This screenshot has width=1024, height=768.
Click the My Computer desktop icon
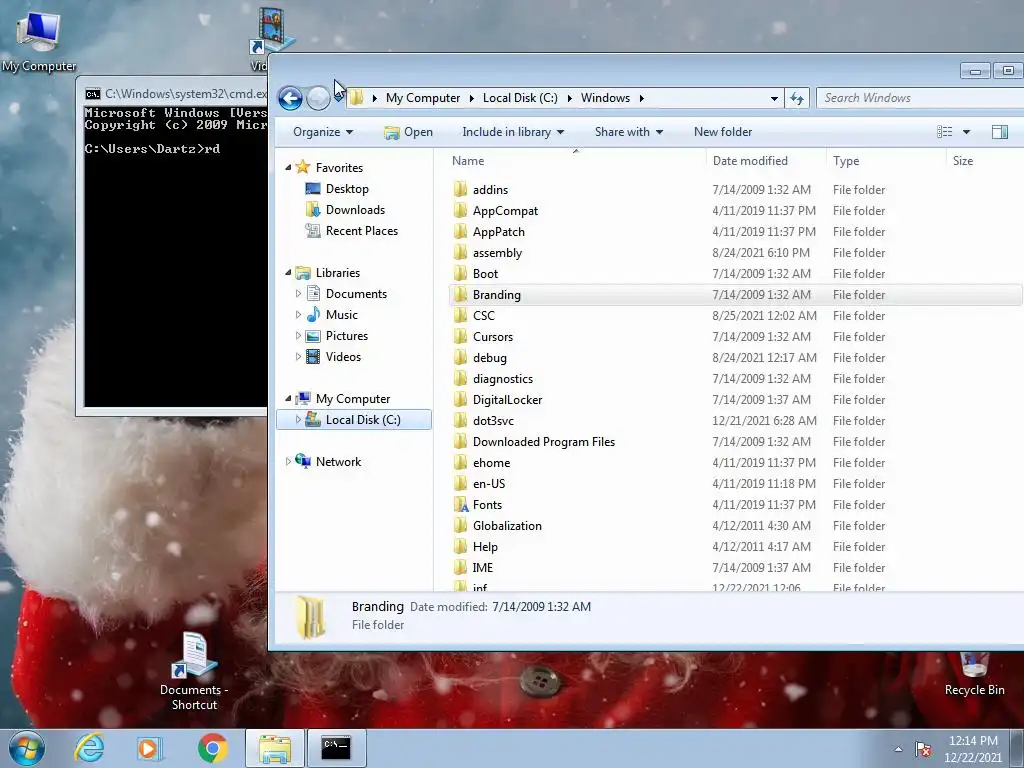coord(39,40)
